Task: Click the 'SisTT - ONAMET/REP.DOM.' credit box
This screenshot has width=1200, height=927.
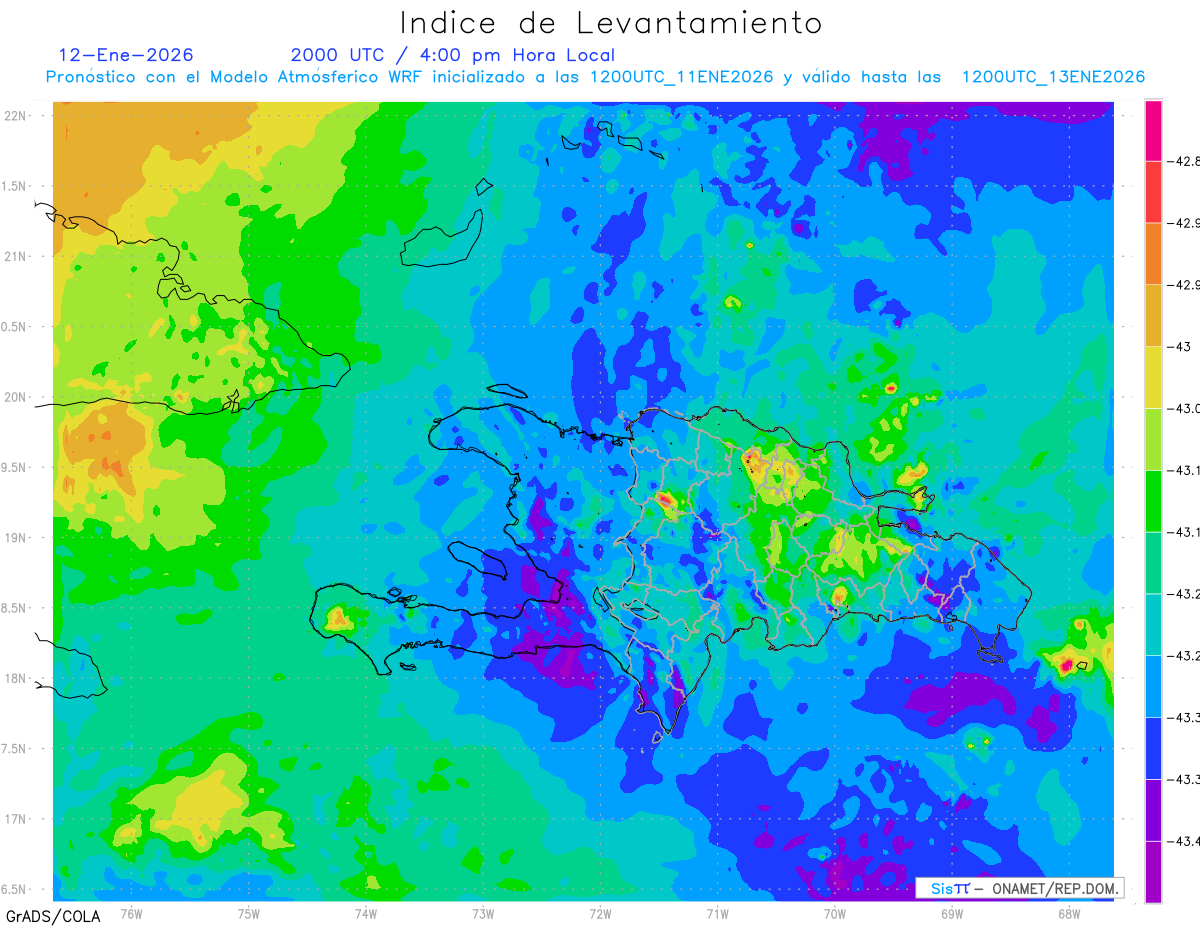Action: point(1019,888)
